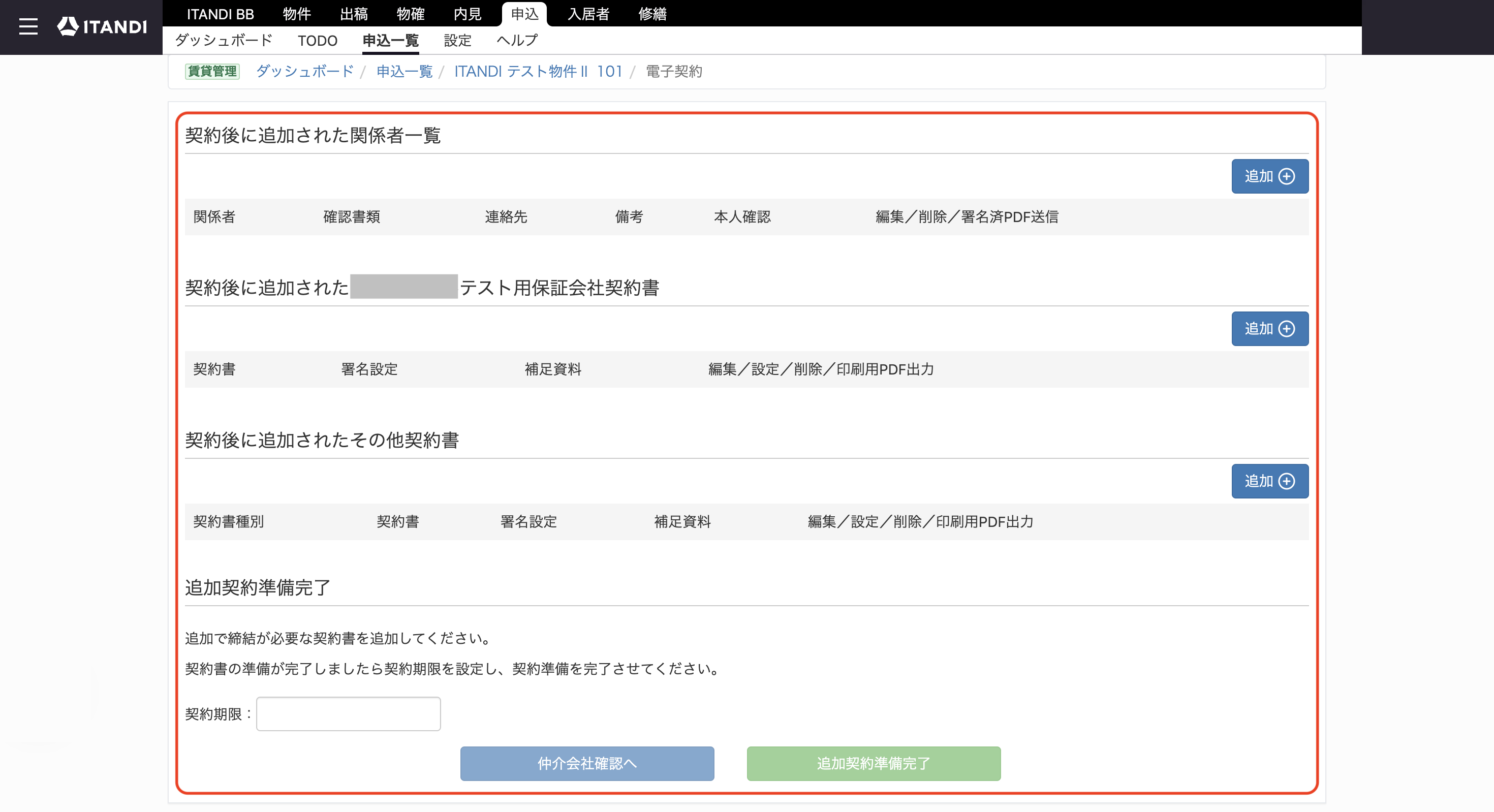Viewport: 1494px width, 812px height.
Task: Click the 本人確認 column header
Action: coord(742,217)
